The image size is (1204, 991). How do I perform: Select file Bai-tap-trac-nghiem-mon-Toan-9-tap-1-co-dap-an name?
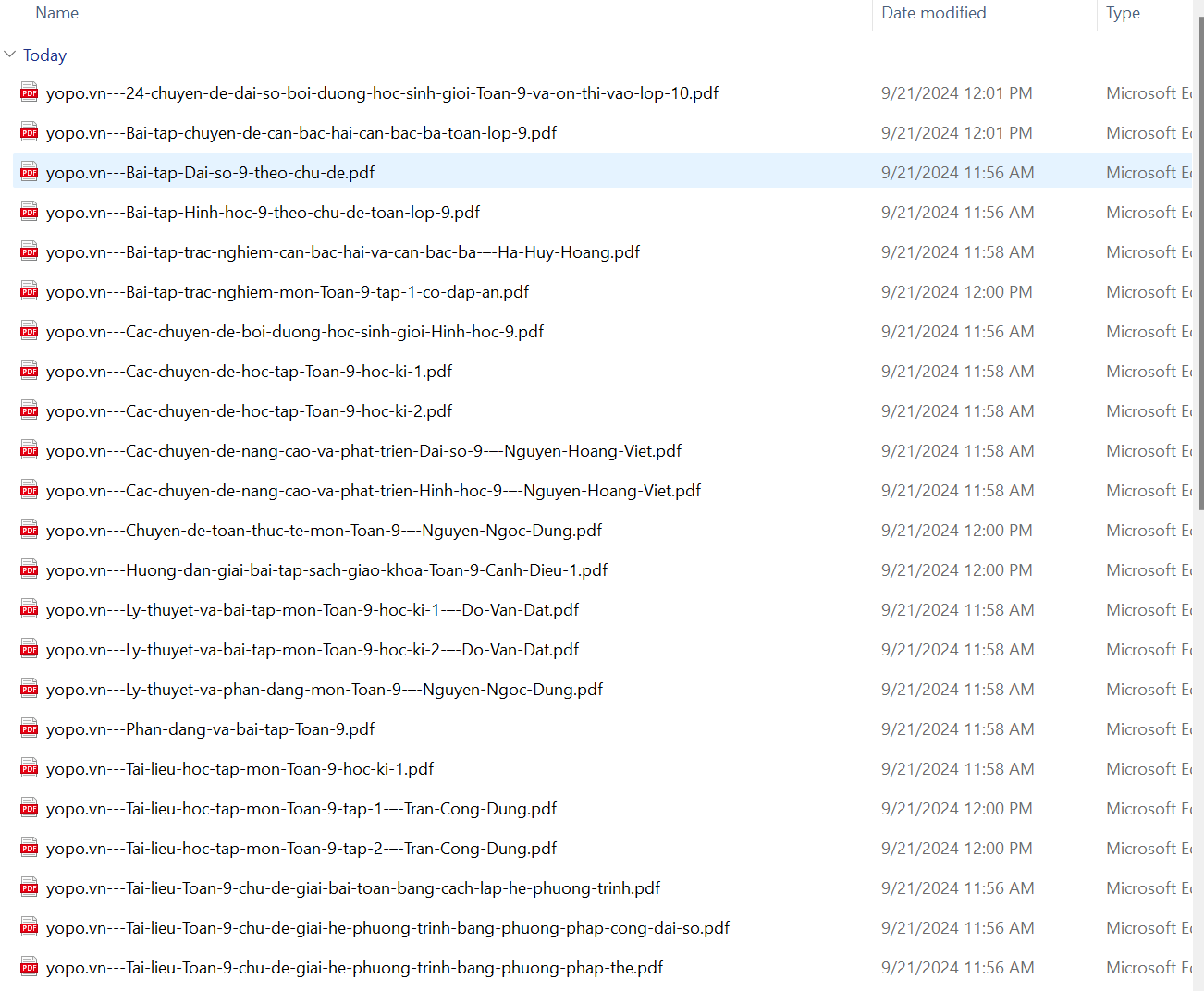click(288, 292)
